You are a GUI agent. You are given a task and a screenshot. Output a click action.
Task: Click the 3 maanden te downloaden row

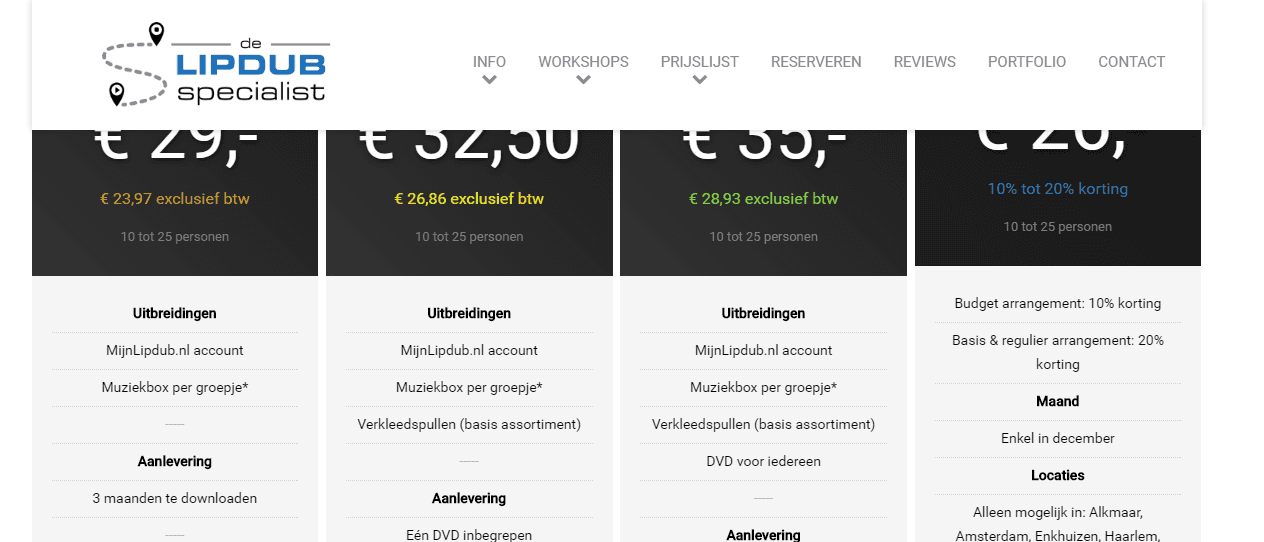tap(175, 498)
